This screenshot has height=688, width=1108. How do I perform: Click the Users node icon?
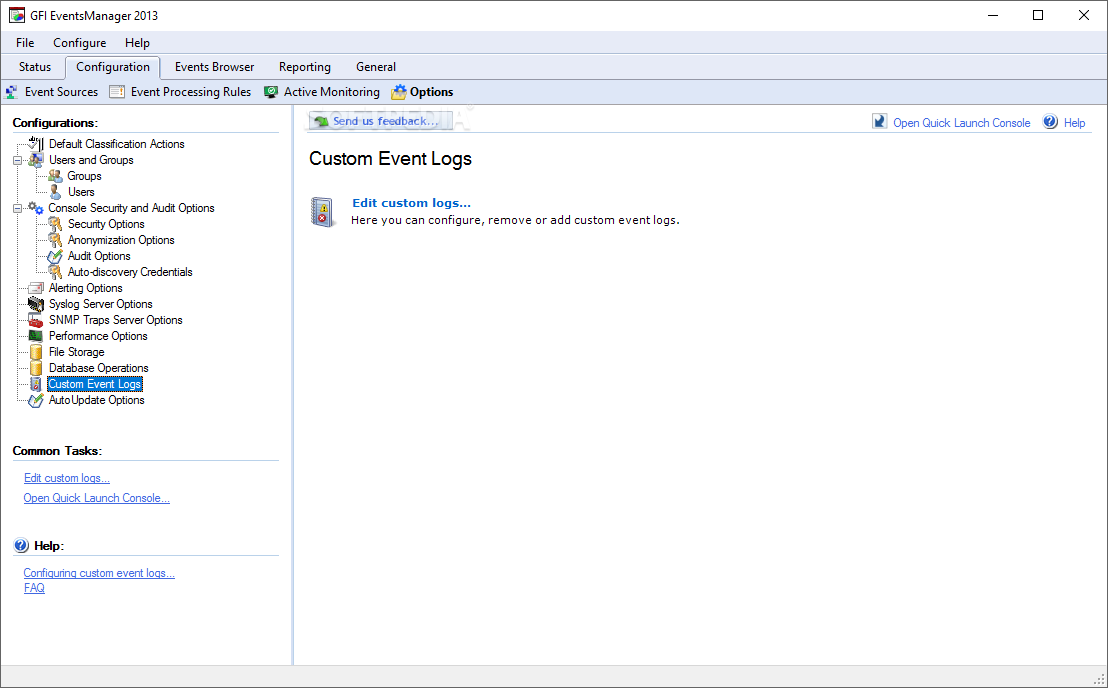pyautogui.click(x=55, y=192)
